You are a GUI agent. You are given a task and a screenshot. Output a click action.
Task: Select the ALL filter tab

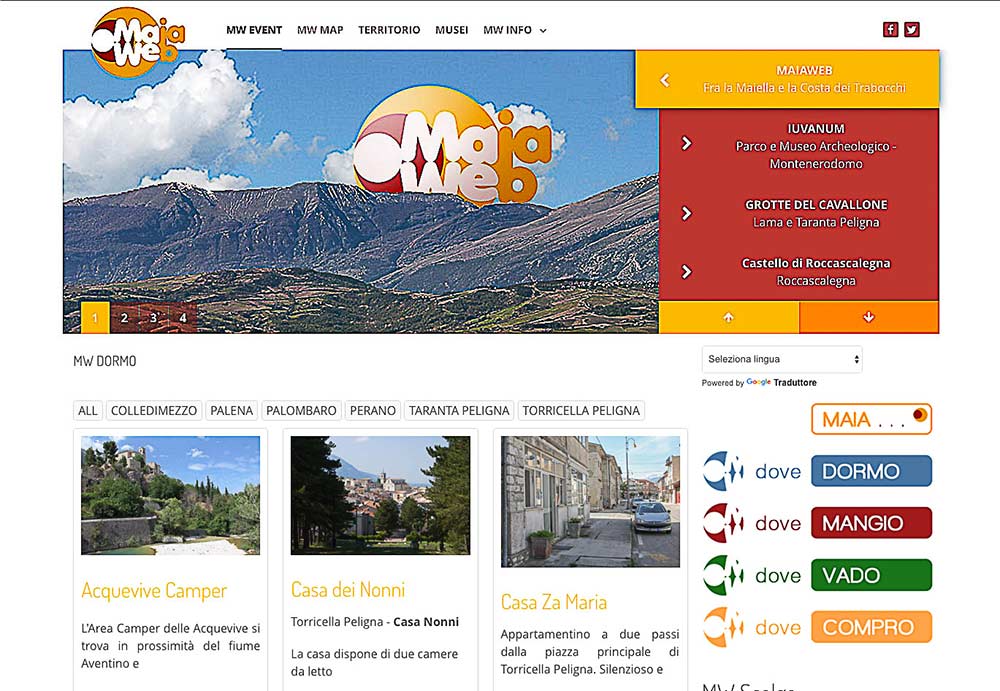coord(88,411)
